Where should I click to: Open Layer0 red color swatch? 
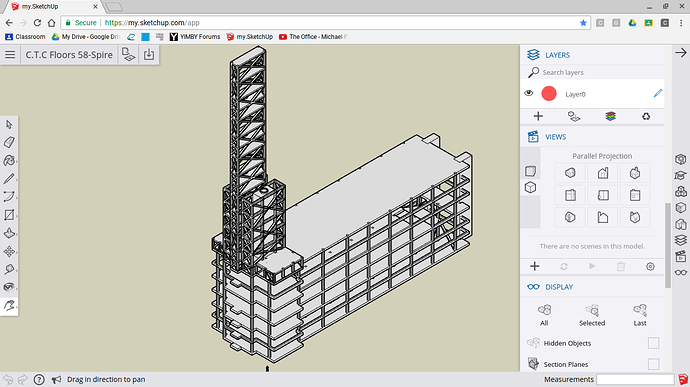[x=549, y=93]
